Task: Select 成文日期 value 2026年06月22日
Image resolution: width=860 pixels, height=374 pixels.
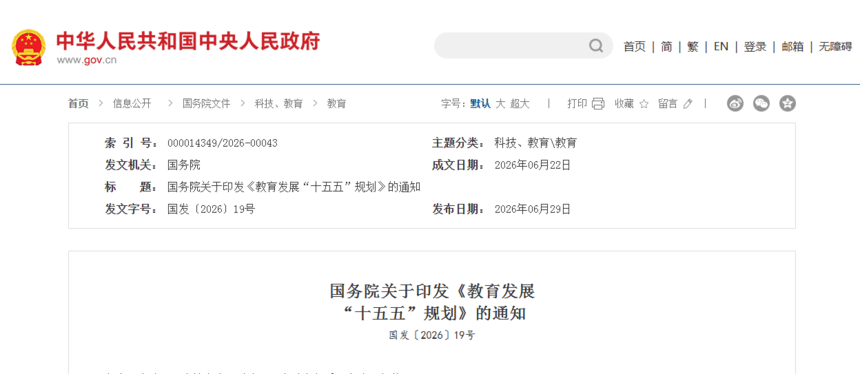Action: (x=533, y=165)
